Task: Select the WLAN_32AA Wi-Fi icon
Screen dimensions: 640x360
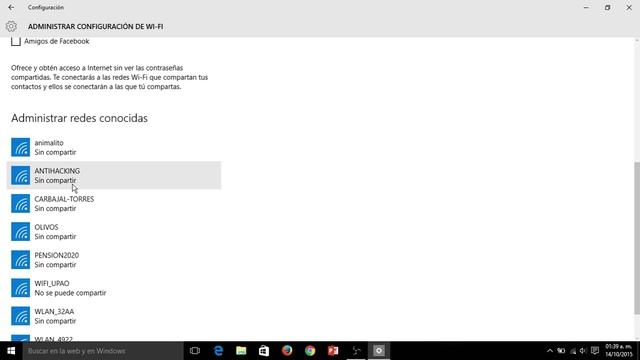Action: click(20, 316)
